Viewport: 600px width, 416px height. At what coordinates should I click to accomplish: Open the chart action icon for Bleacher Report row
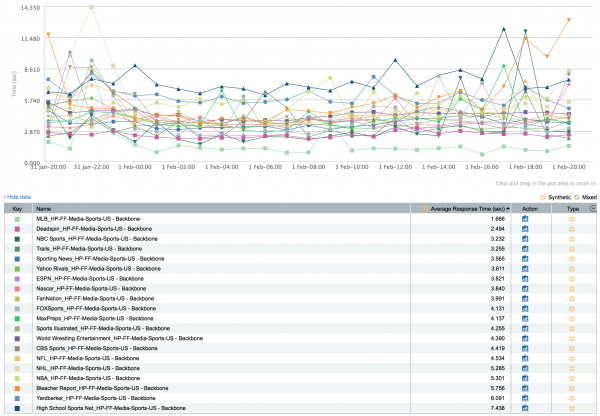525,388
